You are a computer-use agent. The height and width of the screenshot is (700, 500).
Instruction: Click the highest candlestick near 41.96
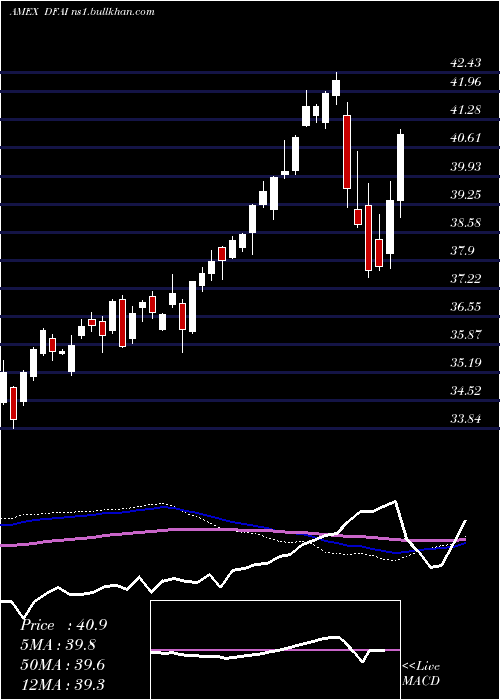(336, 88)
